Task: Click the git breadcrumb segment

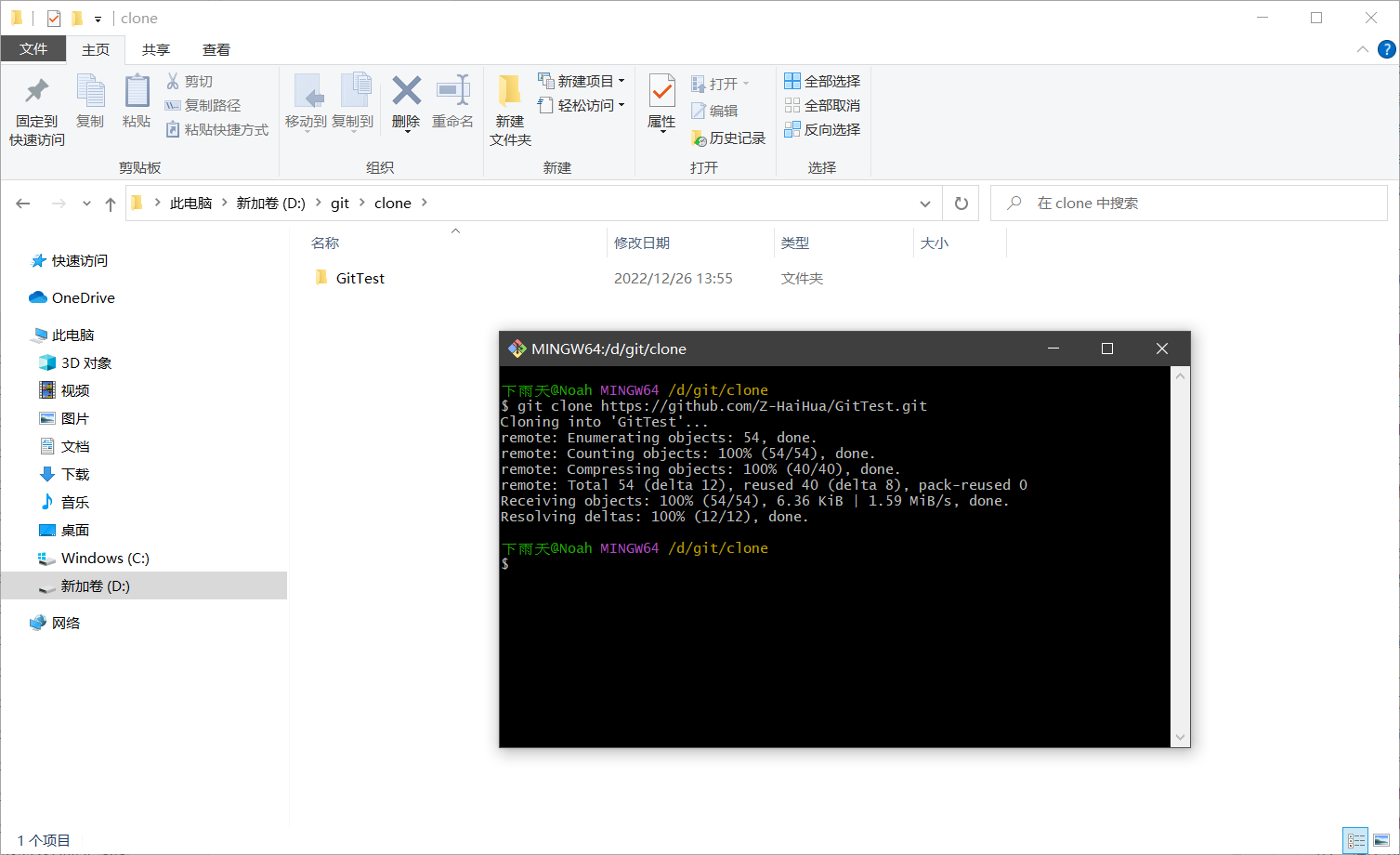Action: coord(340,204)
